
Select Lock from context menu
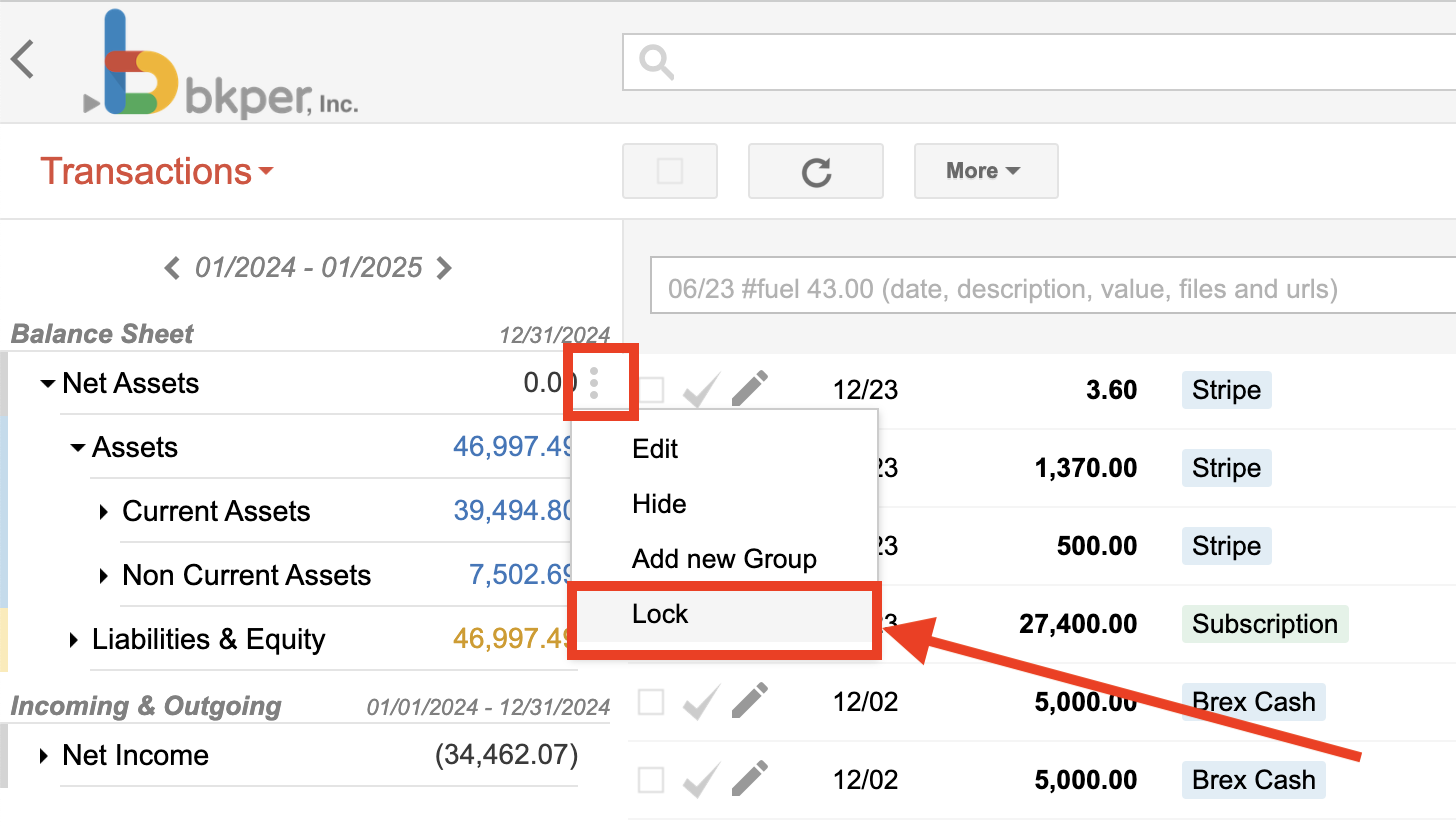(661, 614)
